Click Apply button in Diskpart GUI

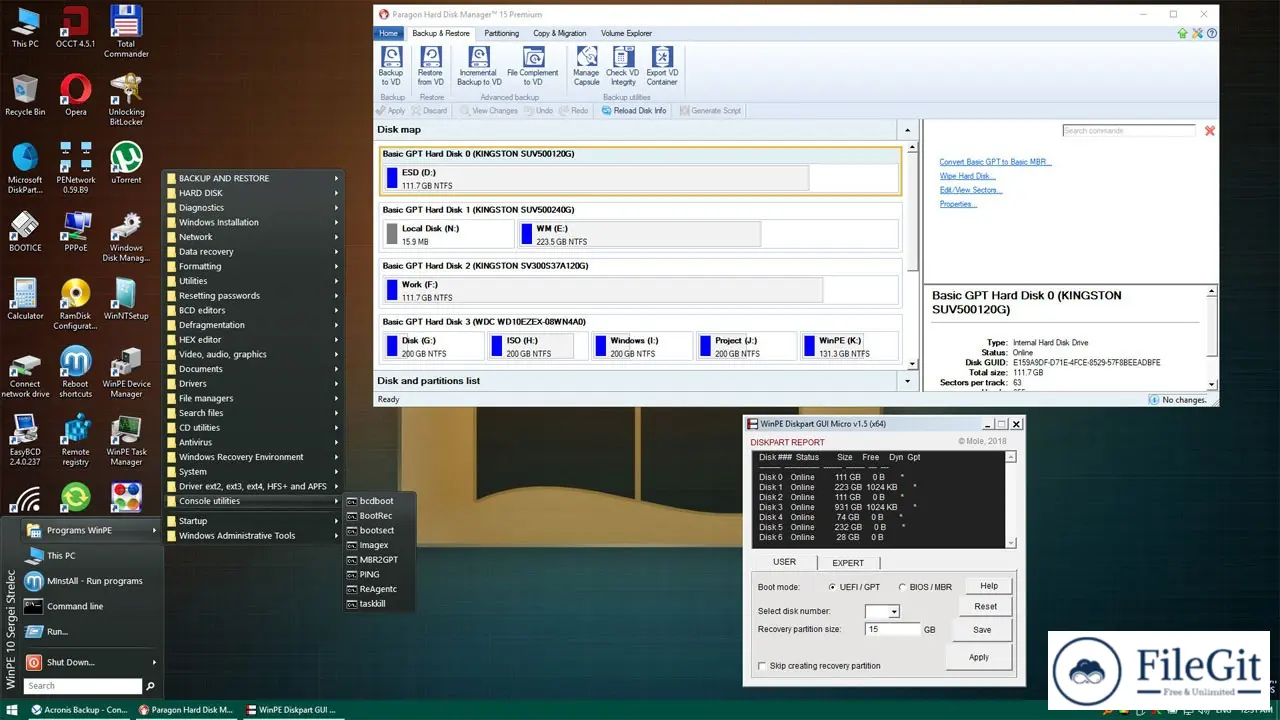979,657
